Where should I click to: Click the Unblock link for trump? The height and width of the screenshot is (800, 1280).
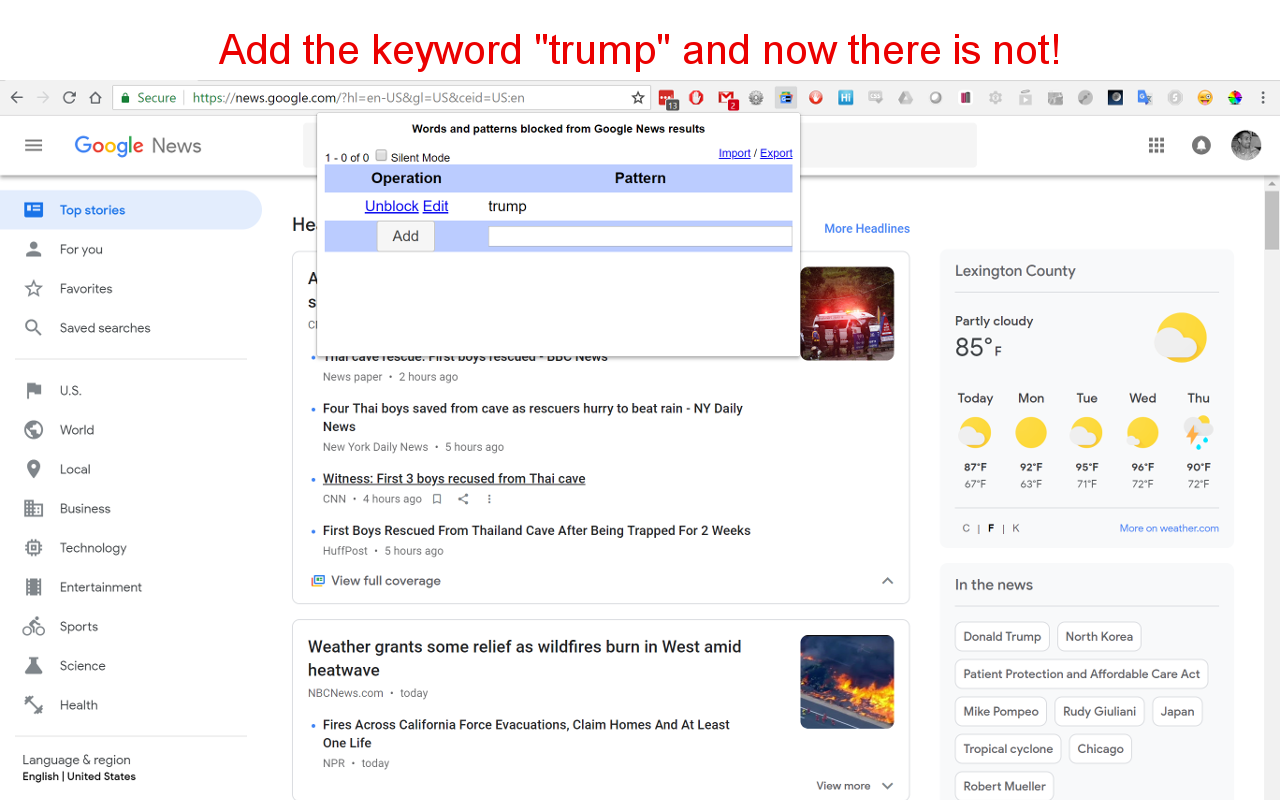(392, 206)
